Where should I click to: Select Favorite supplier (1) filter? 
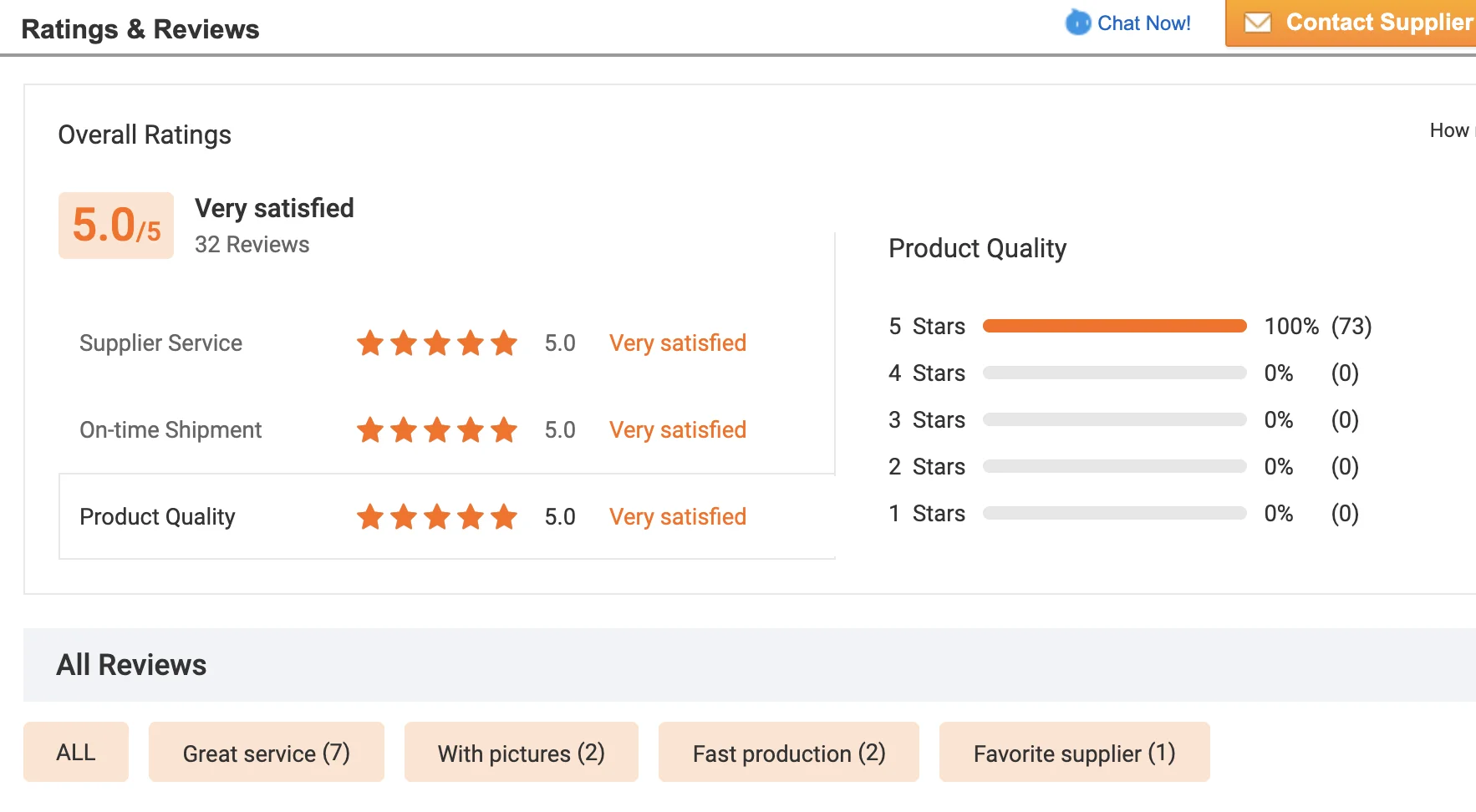point(1074,753)
